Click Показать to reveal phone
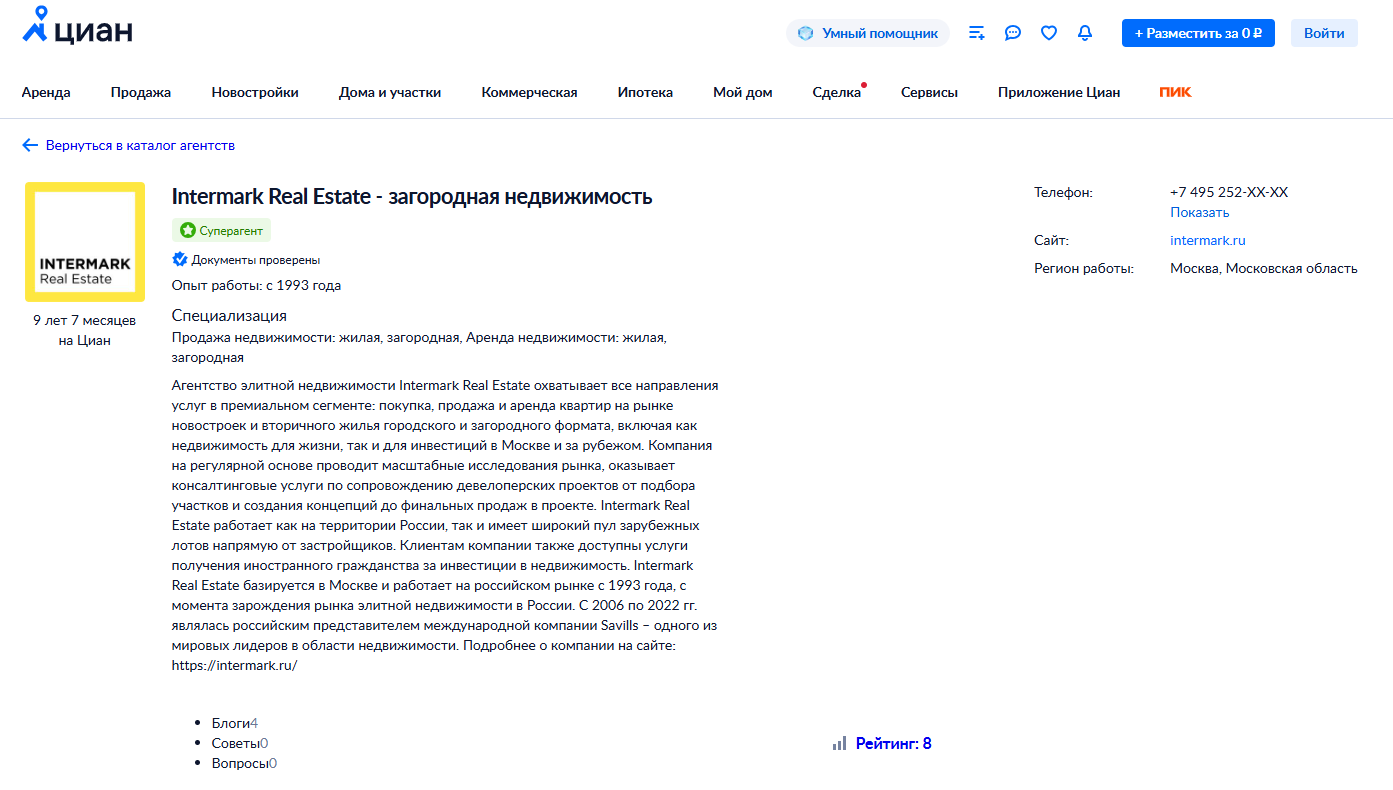 coord(1200,213)
